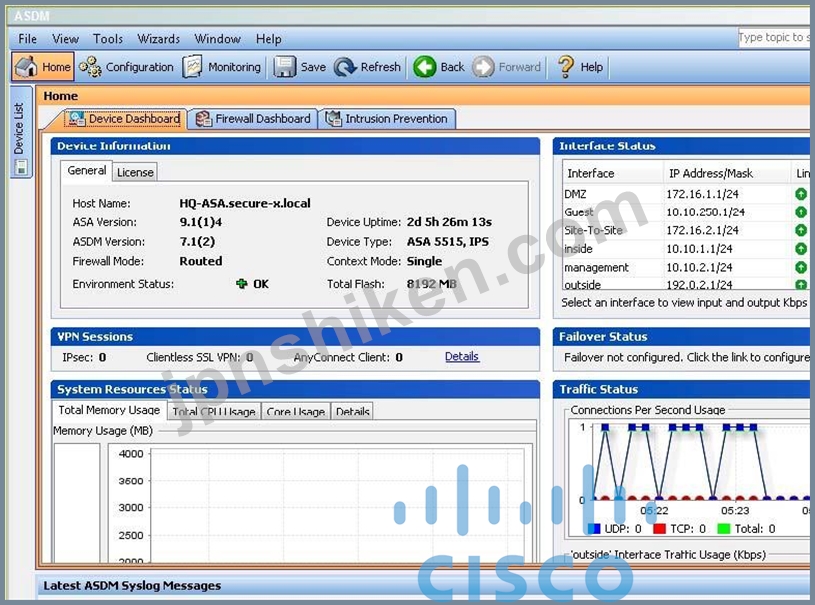Click the green Total legend swatch

pyautogui.click(x=724, y=529)
